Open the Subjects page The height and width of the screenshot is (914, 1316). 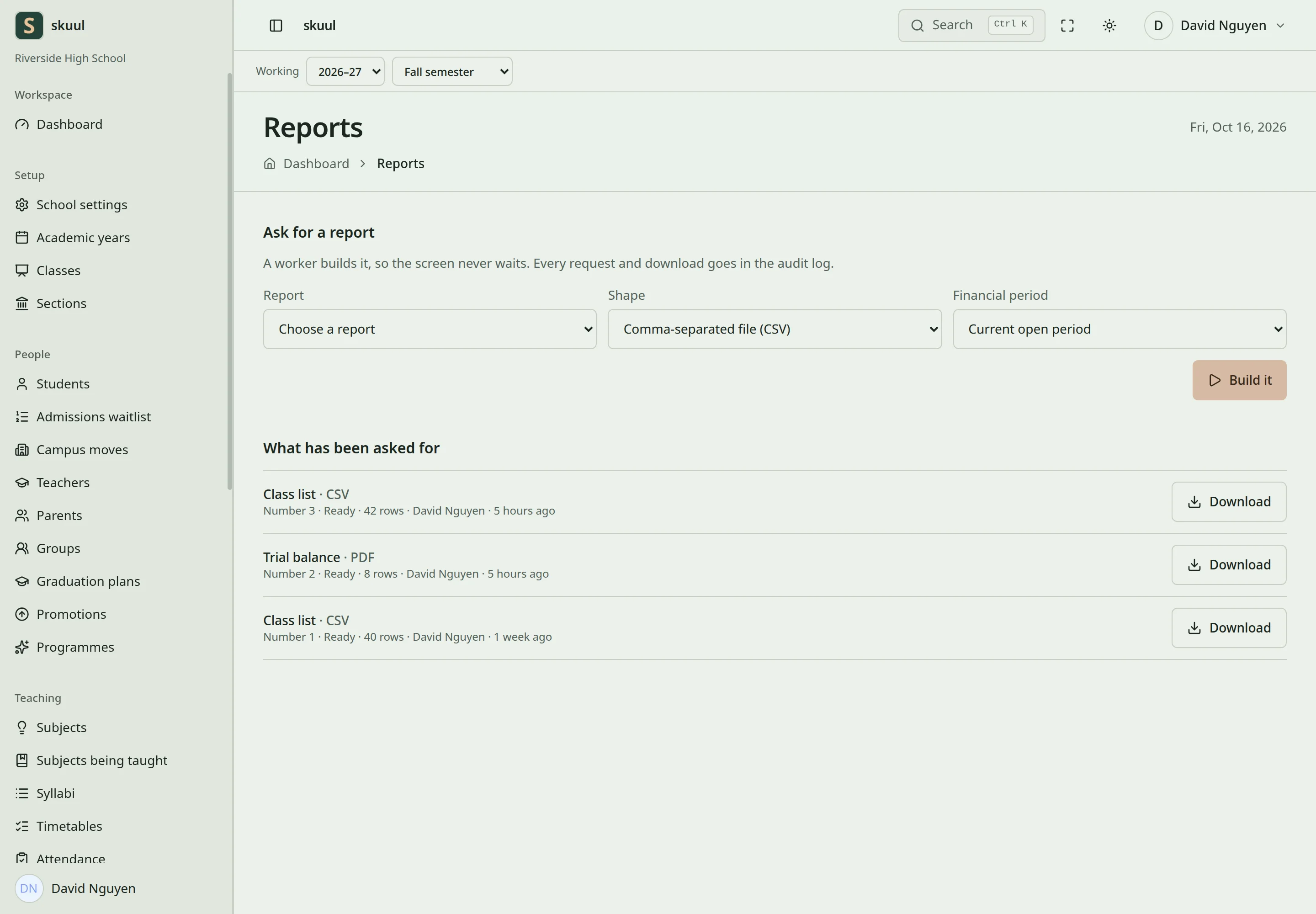[61, 728]
